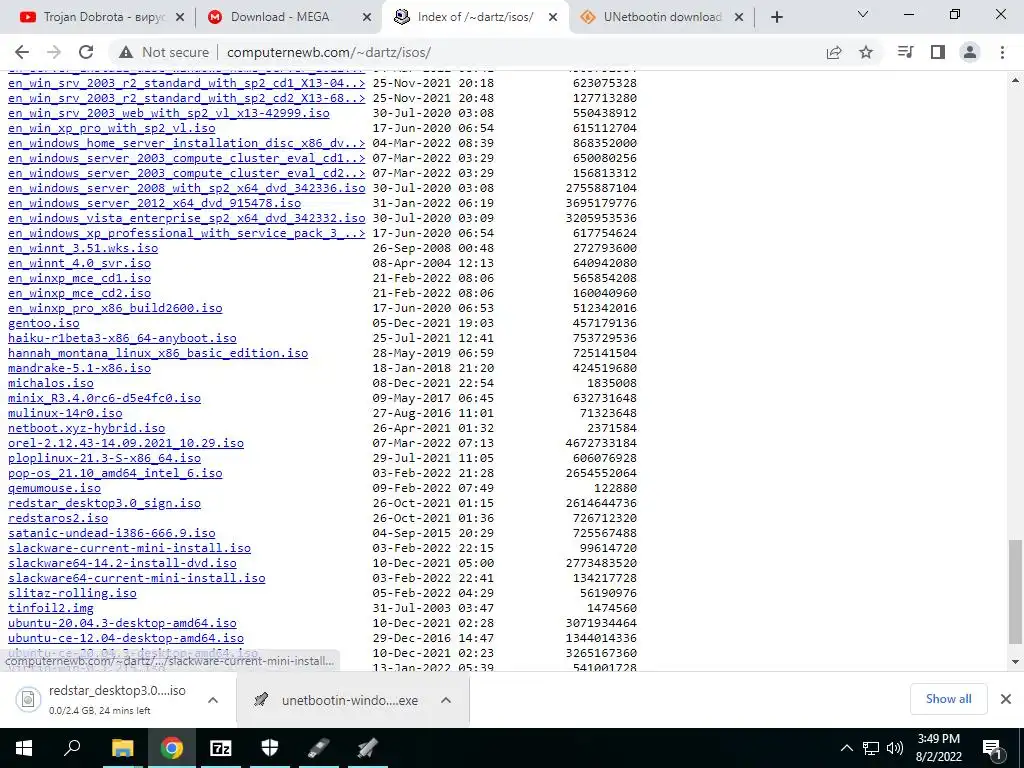Open en_win_xp_pro_with_sp2_vl.iso link
This screenshot has width=1024, height=768.
[112, 128]
